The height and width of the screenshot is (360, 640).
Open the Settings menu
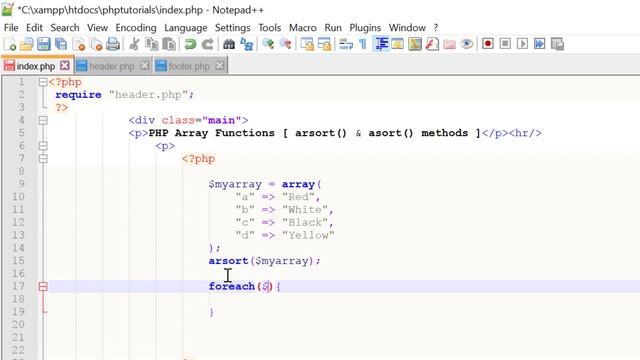coord(233,28)
